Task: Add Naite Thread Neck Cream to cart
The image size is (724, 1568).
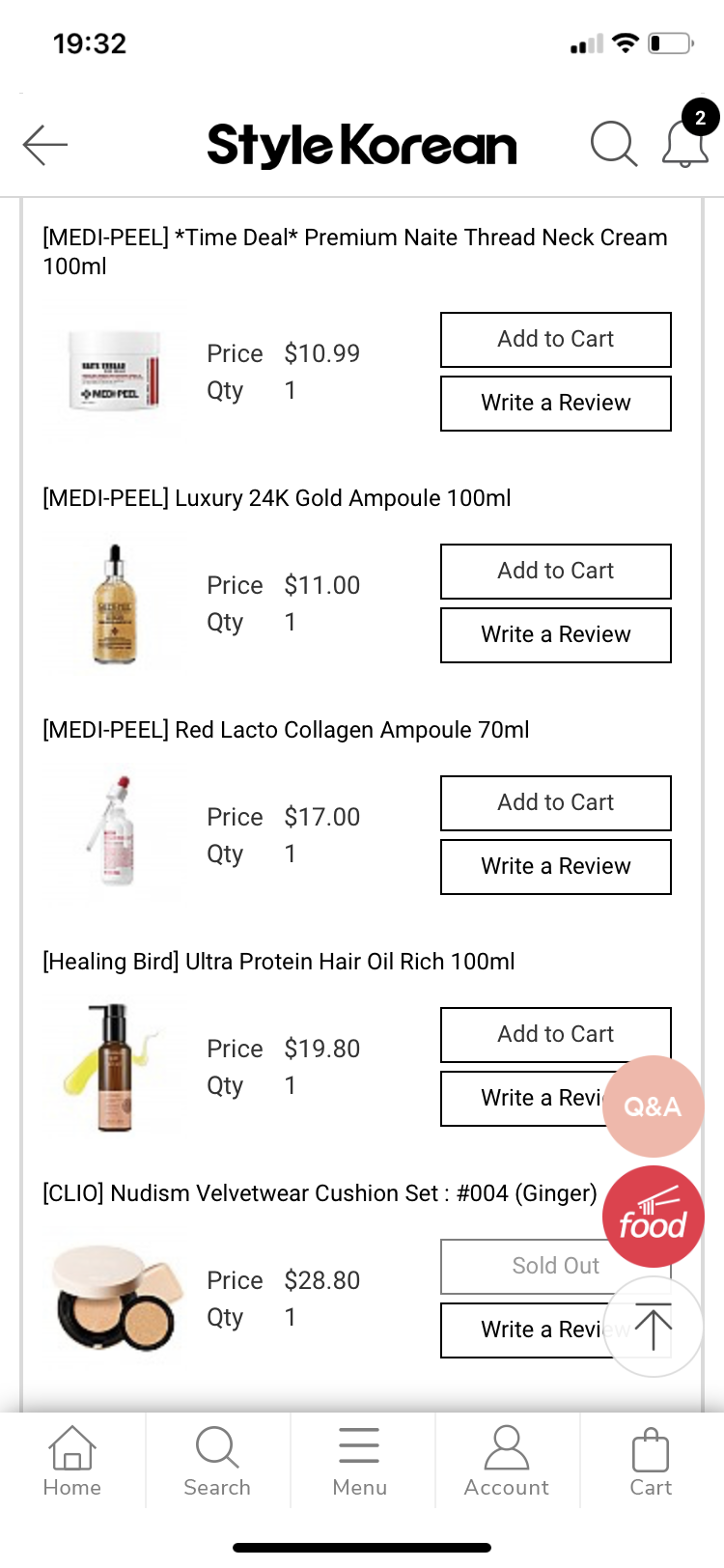Action: [556, 340]
